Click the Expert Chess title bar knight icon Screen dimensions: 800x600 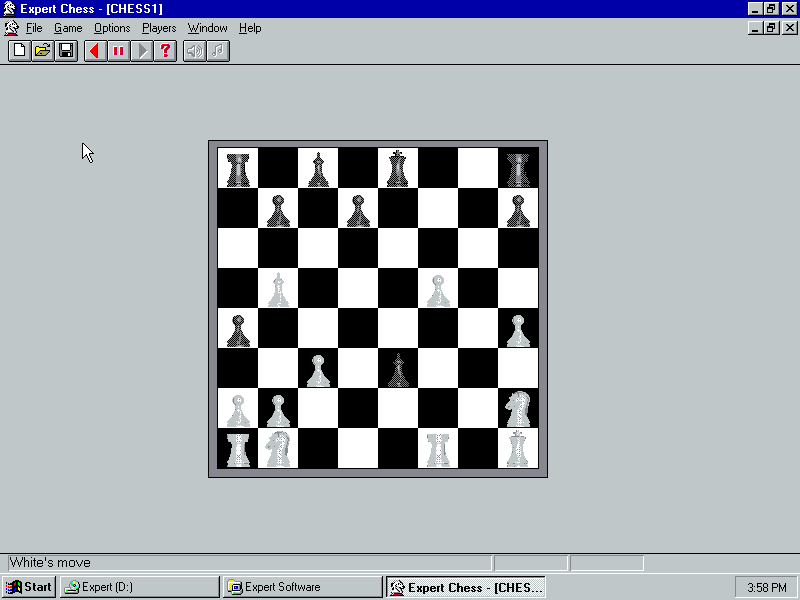pyautogui.click(x=9, y=9)
